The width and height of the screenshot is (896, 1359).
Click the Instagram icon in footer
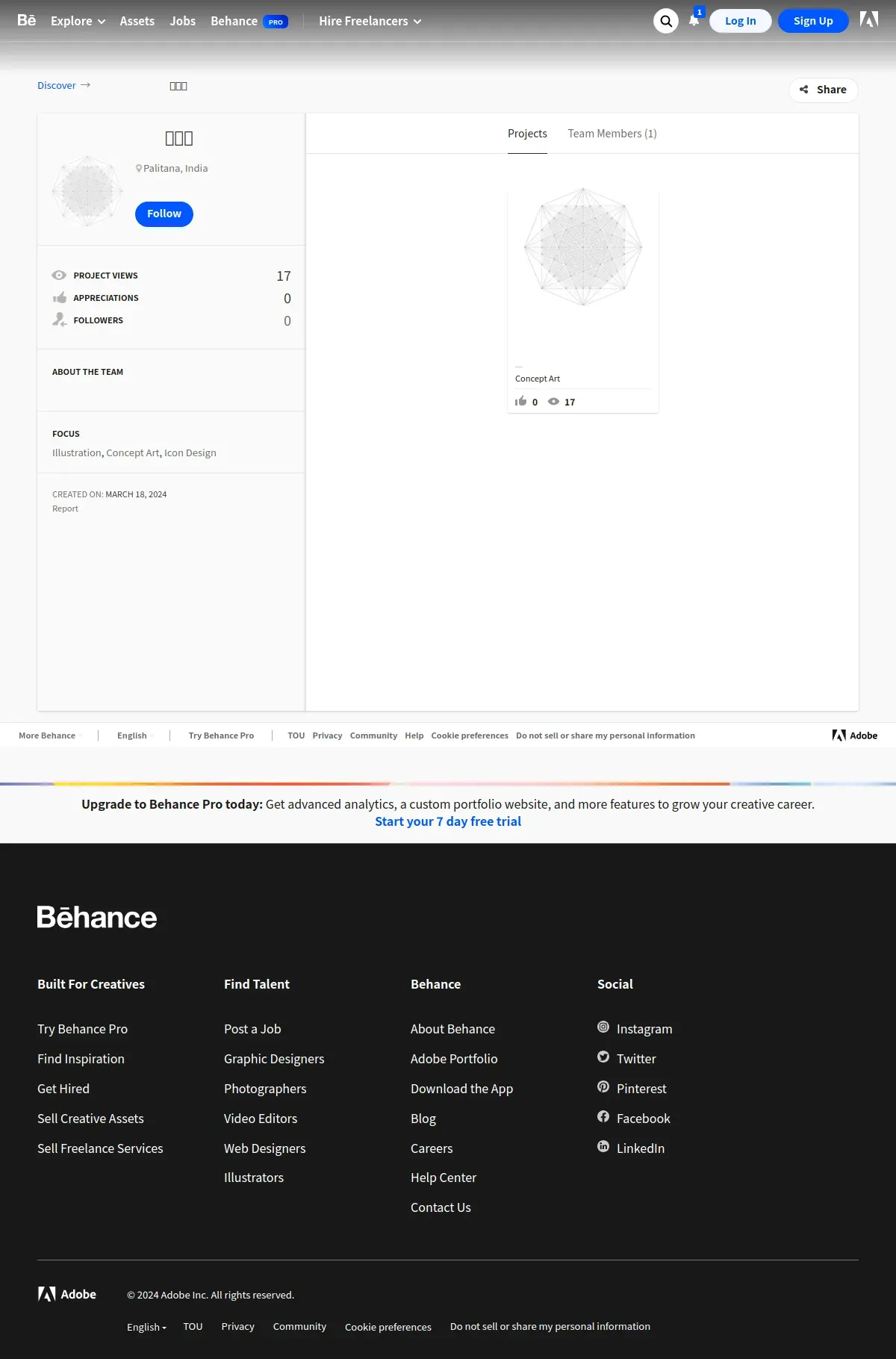(603, 1027)
